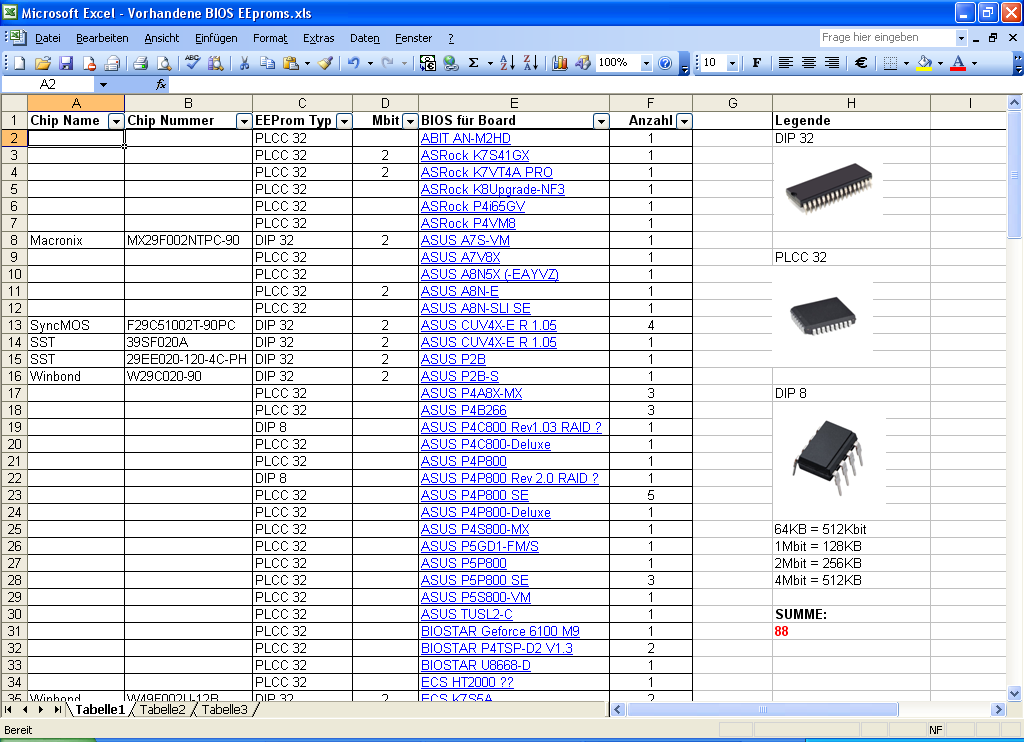Click the AutoSum sigma icon

tap(474, 63)
